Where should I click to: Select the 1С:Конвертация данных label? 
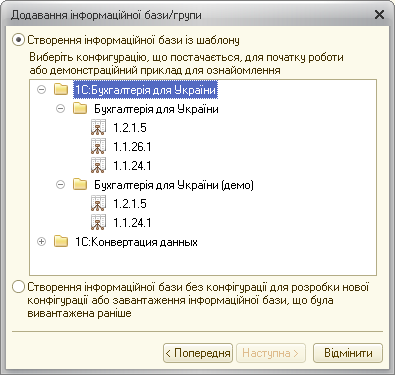pyautogui.click(x=136, y=242)
